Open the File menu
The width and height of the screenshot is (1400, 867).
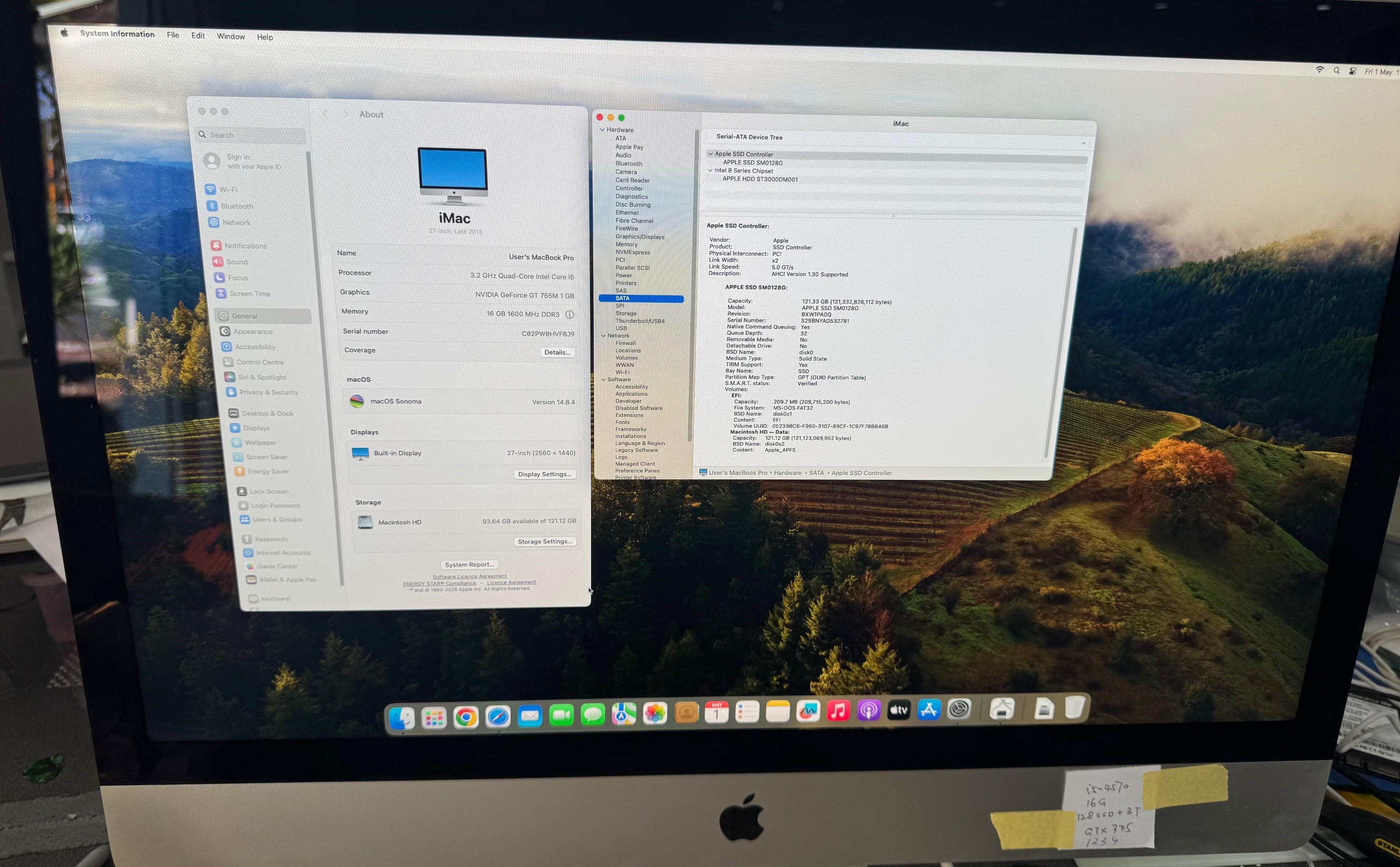[173, 35]
